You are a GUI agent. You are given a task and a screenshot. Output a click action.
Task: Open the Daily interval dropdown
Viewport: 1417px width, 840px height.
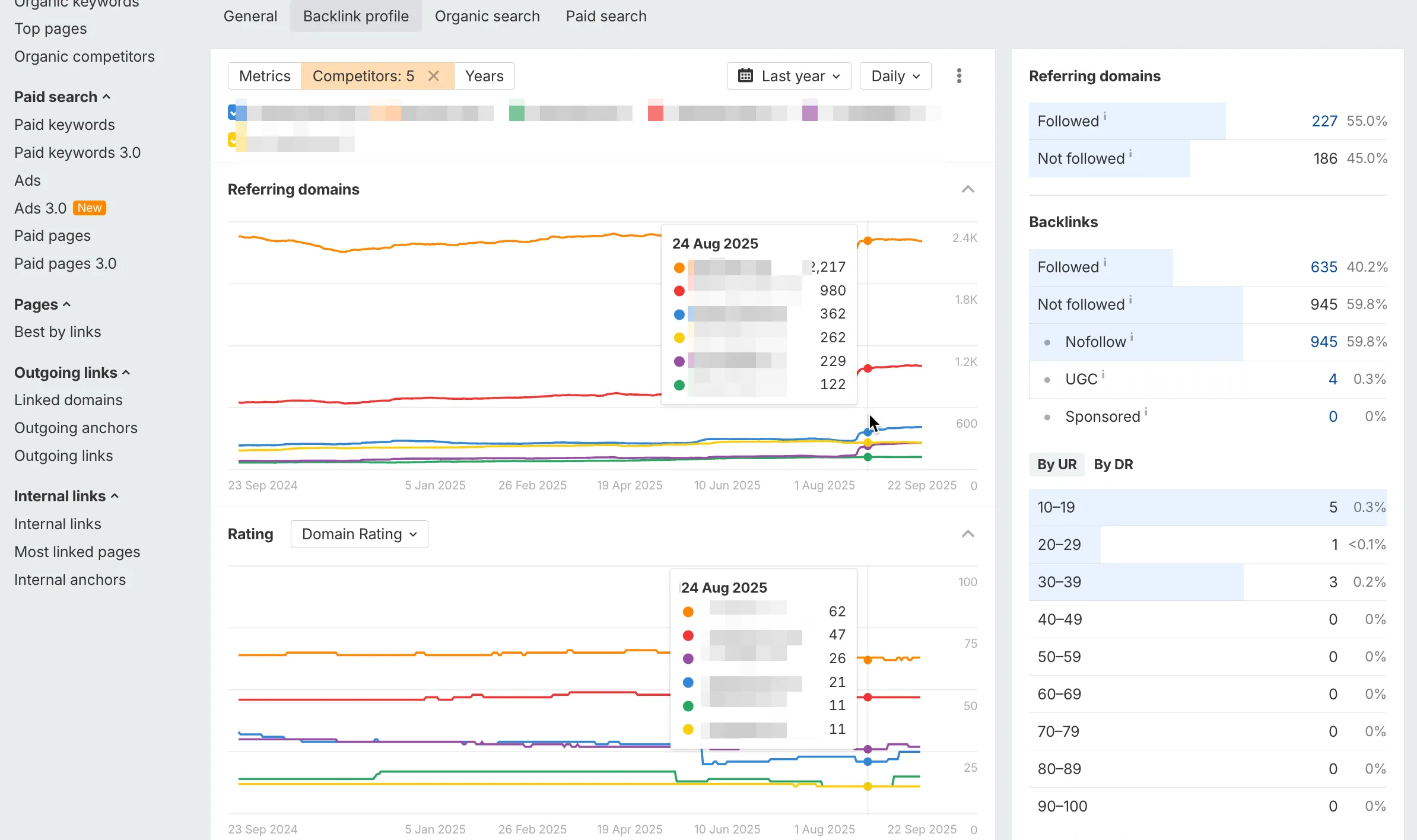tap(895, 76)
